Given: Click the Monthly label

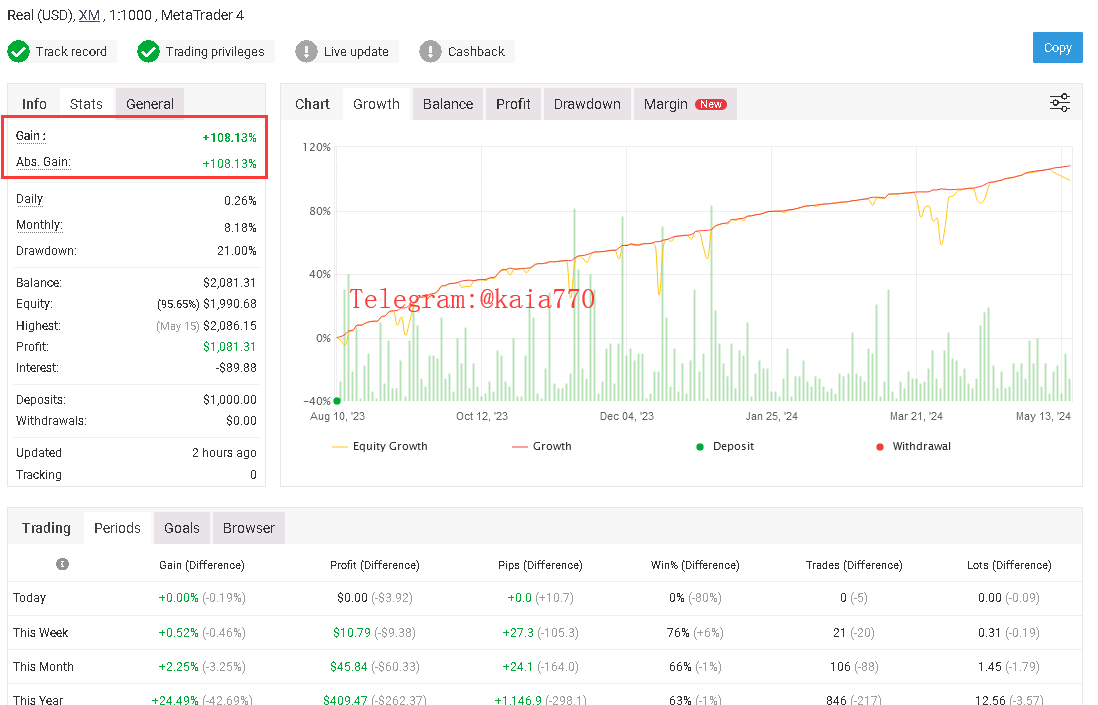Looking at the screenshot, I should (x=39, y=225).
